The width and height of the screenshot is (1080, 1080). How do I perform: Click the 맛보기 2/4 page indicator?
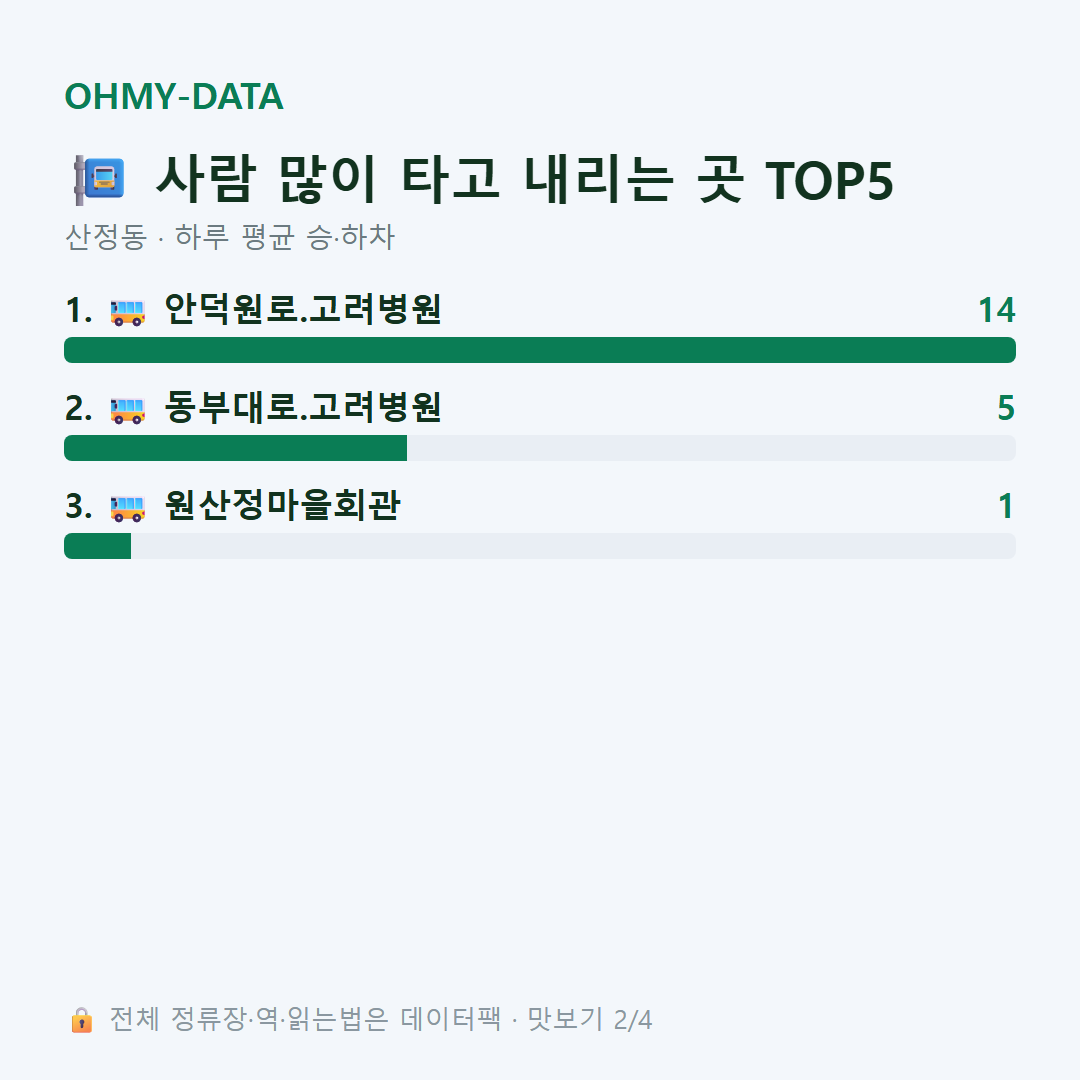pyautogui.click(x=590, y=1019)
